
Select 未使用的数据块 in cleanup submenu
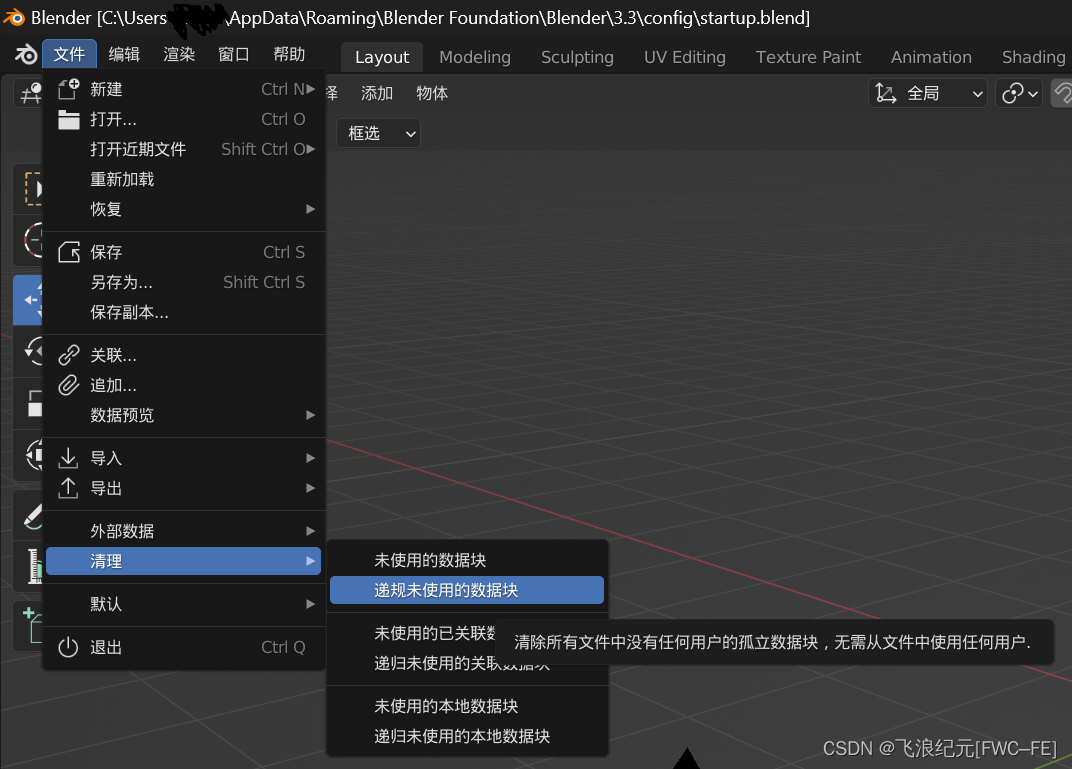tap(467, 561)
